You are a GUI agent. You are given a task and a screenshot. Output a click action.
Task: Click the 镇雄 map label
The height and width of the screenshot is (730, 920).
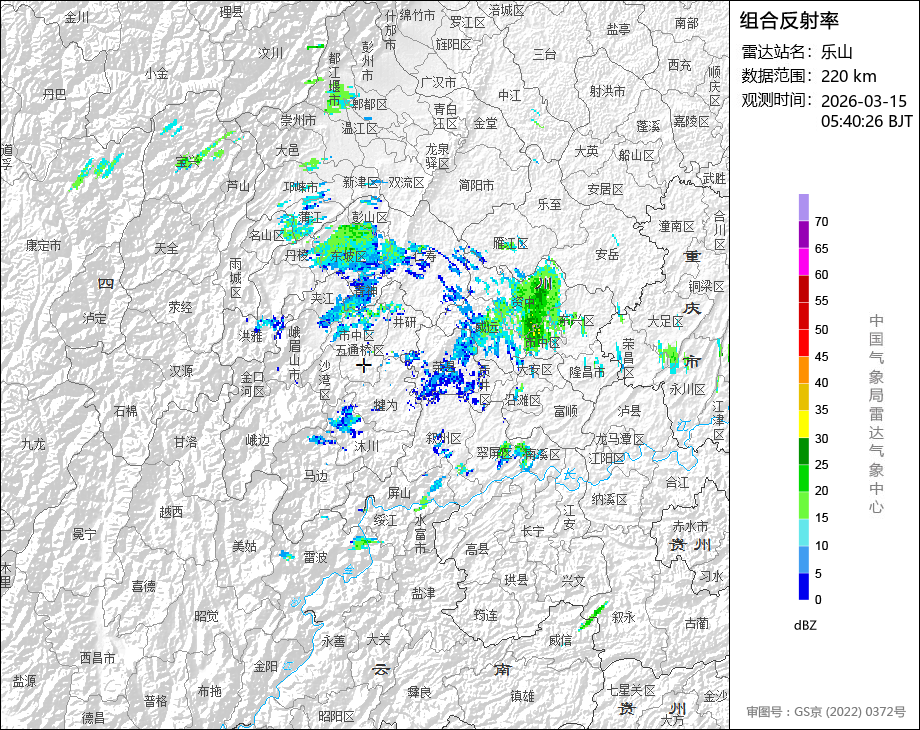click(x=522, y=695)
